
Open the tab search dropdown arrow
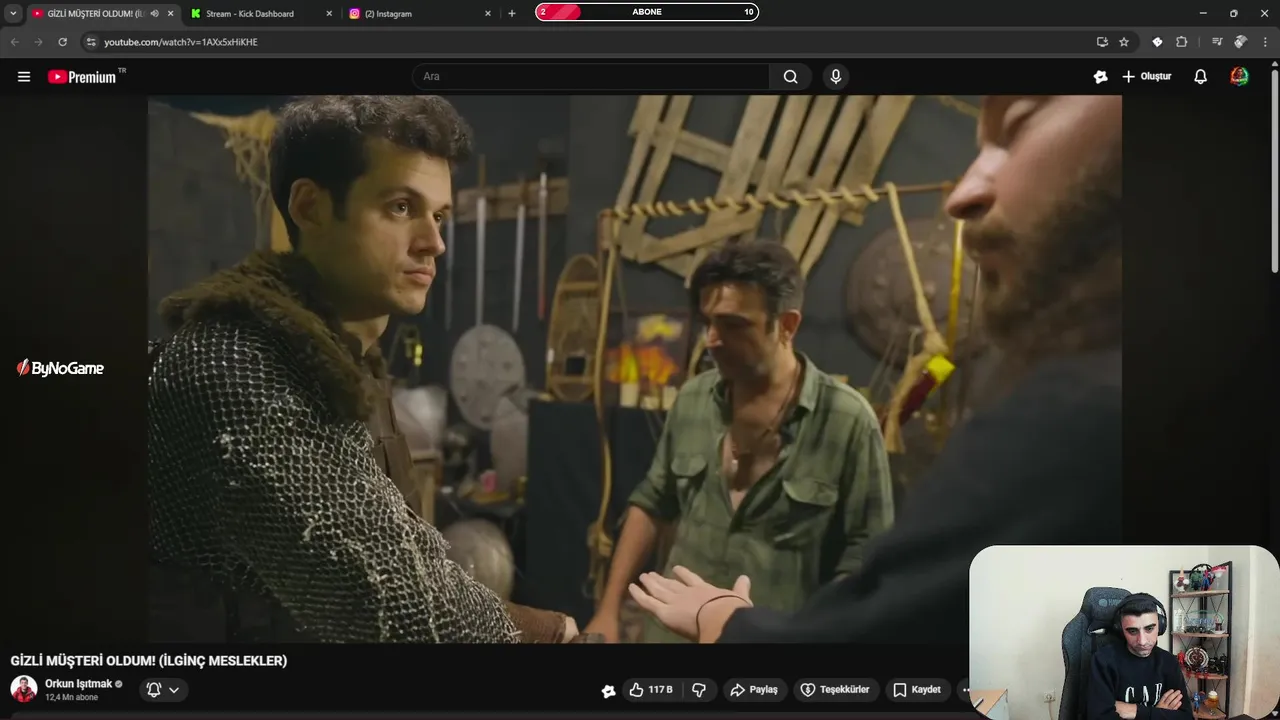point(13,14)
